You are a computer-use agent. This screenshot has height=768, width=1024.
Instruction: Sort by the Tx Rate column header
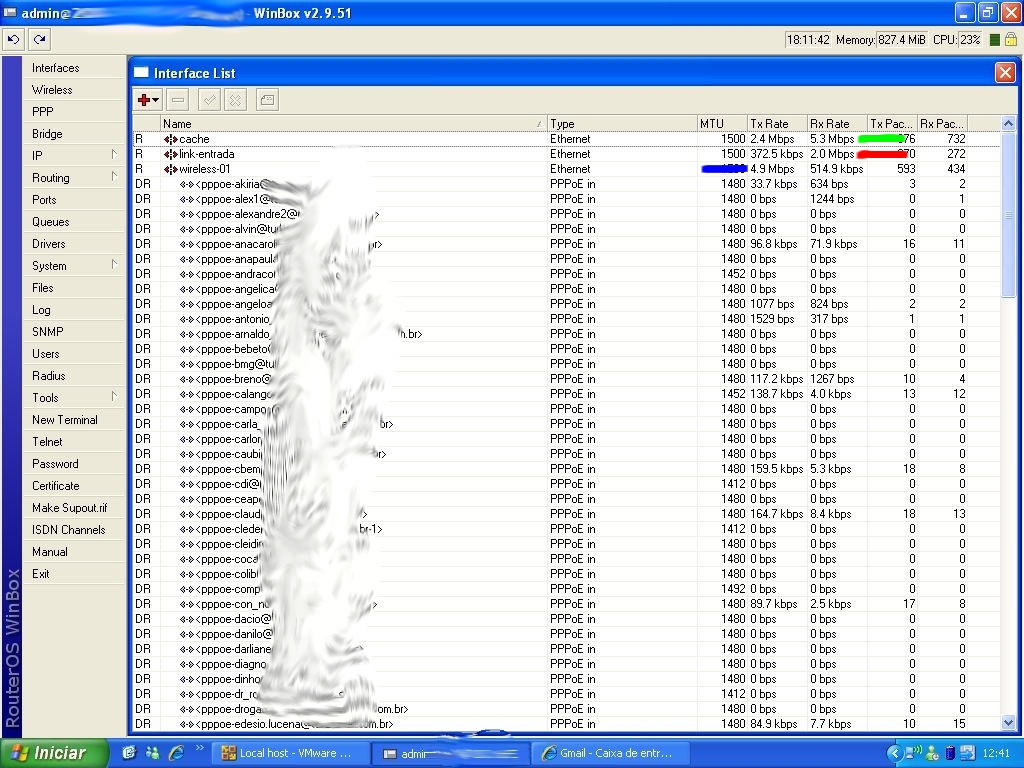[x=777, y=123]
